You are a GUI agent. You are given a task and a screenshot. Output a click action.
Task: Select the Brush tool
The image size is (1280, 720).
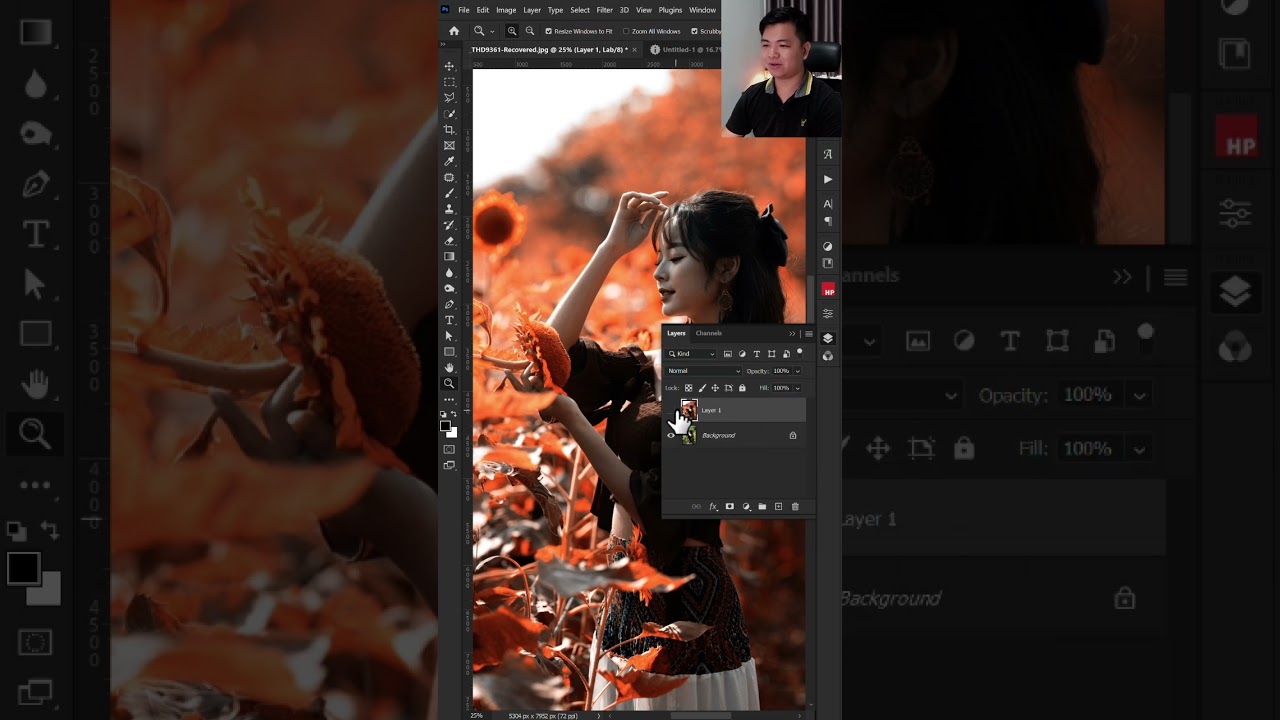449,193
